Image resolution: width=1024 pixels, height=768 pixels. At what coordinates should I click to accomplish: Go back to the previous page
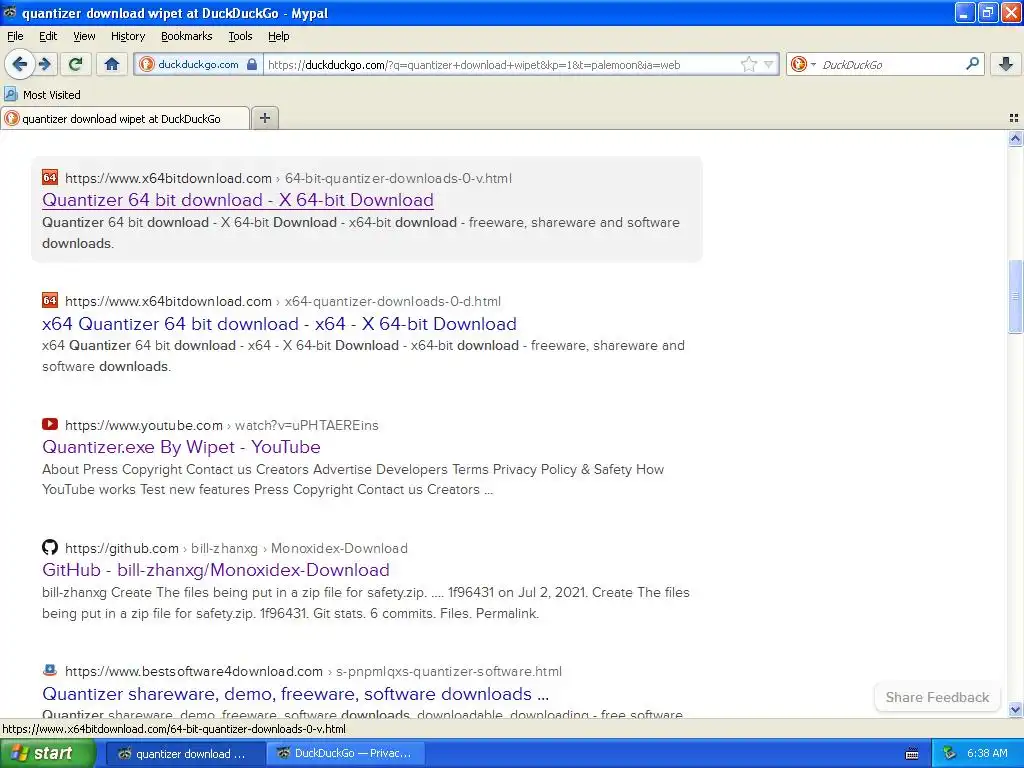20,64
